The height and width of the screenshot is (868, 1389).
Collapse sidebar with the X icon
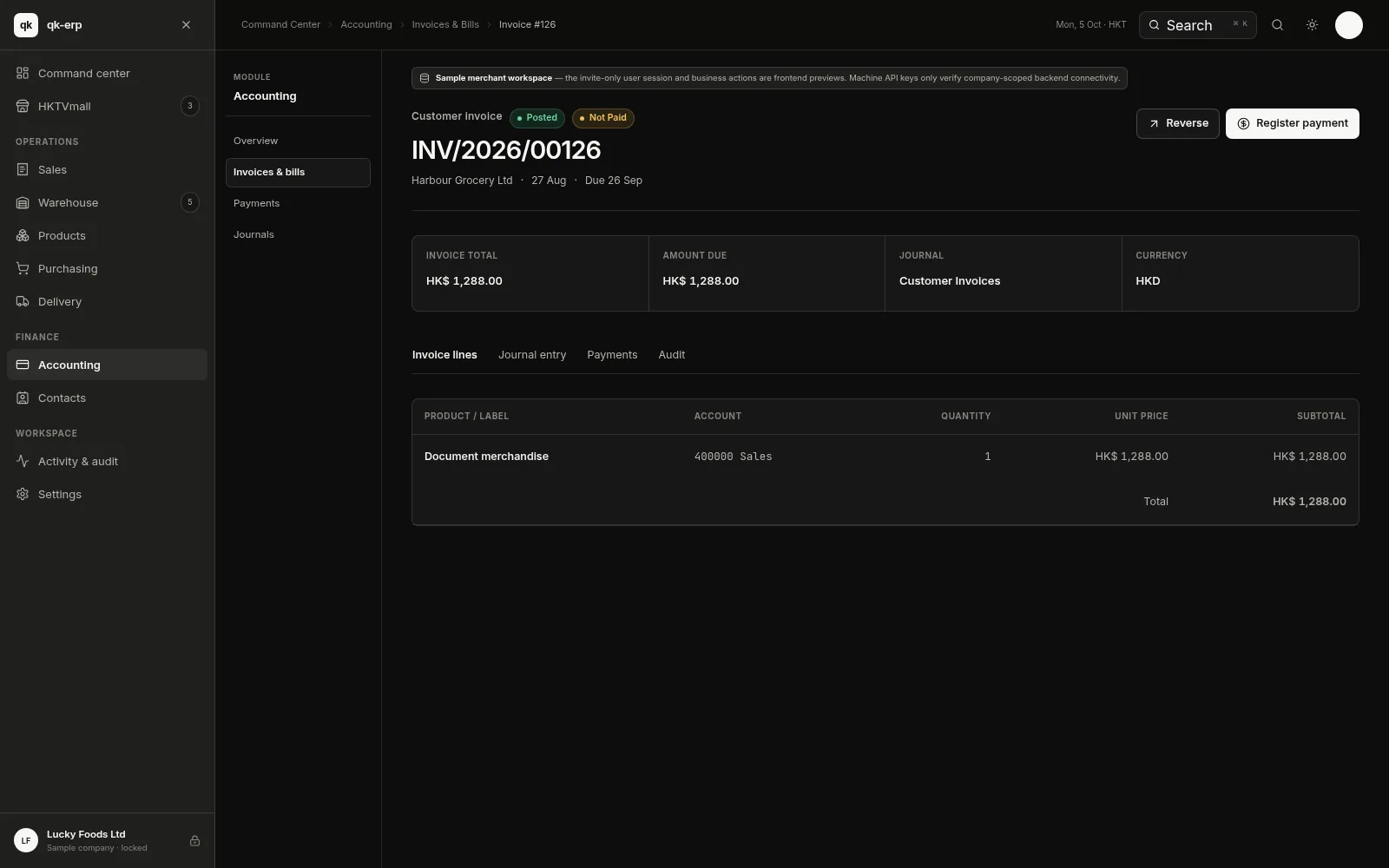click(186, 25)
